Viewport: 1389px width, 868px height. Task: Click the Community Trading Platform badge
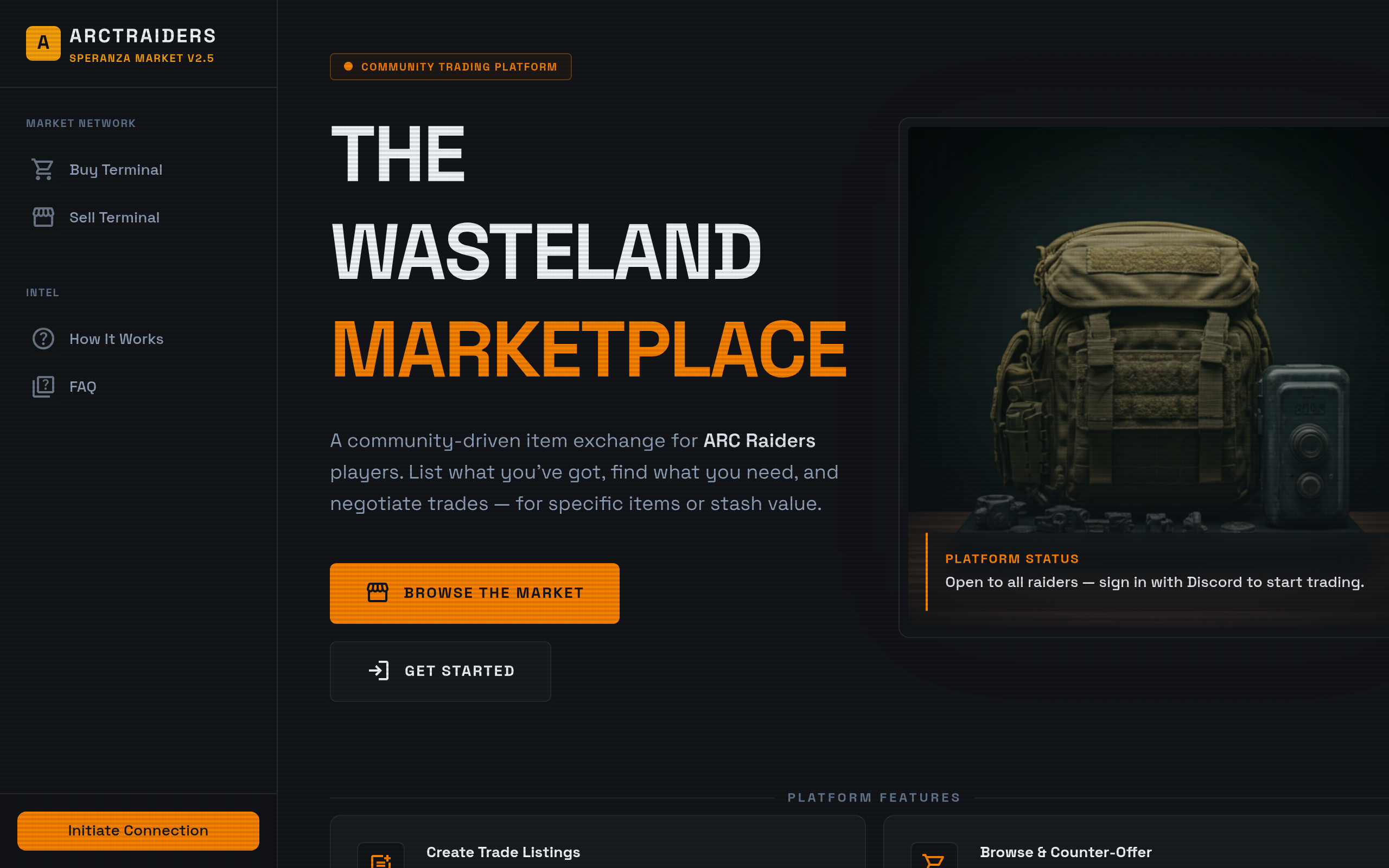coord(450,66)
